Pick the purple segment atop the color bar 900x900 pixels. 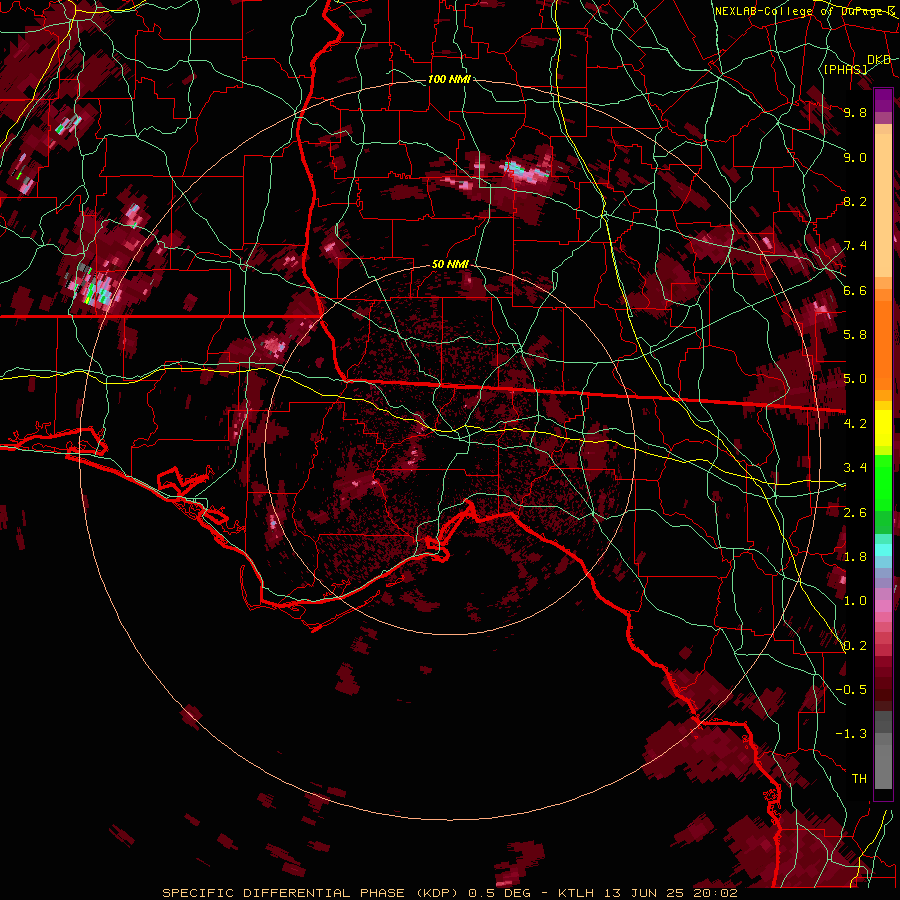pos(883,100)
